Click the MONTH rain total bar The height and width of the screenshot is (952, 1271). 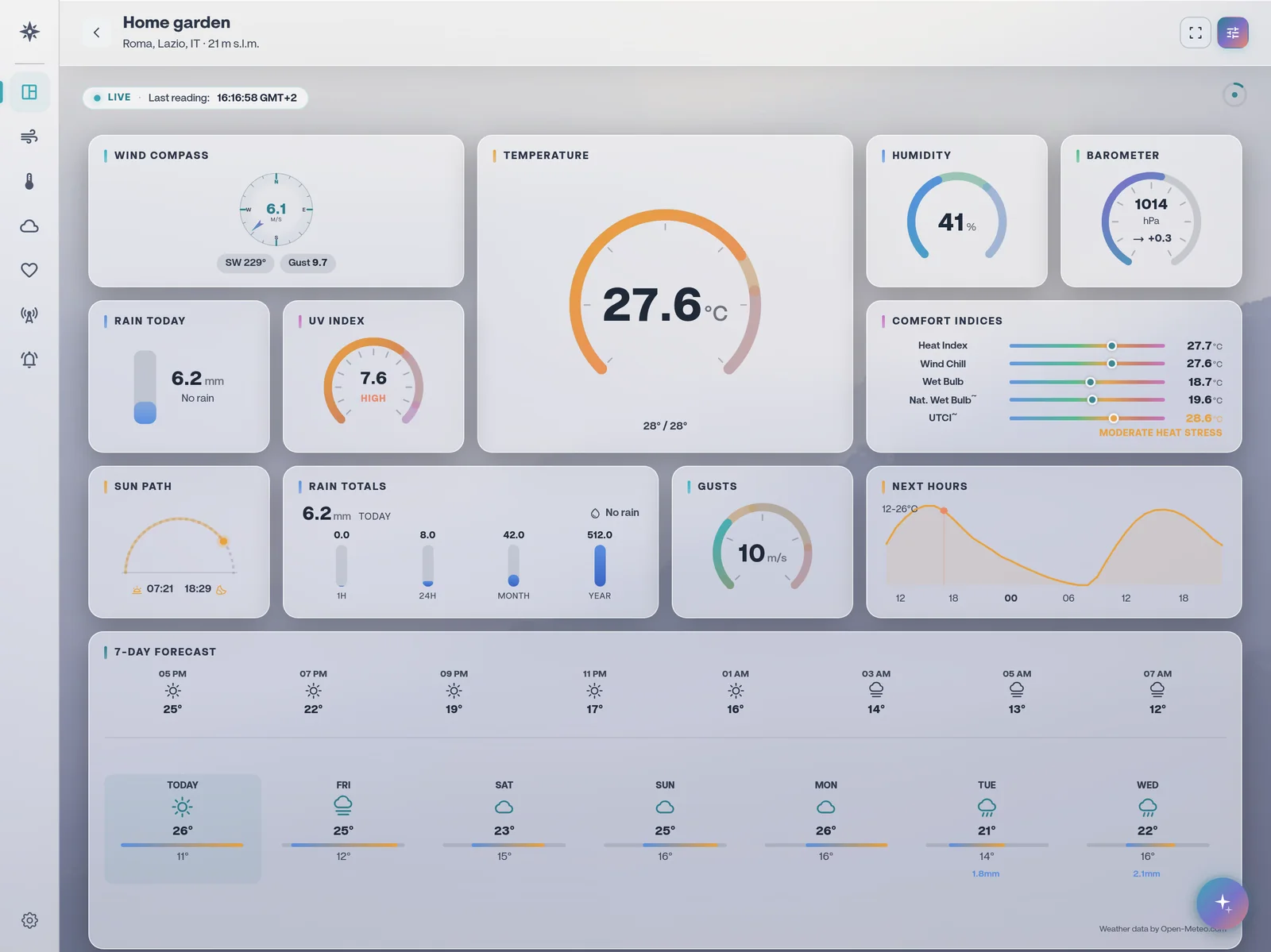[x=514, y=565]
